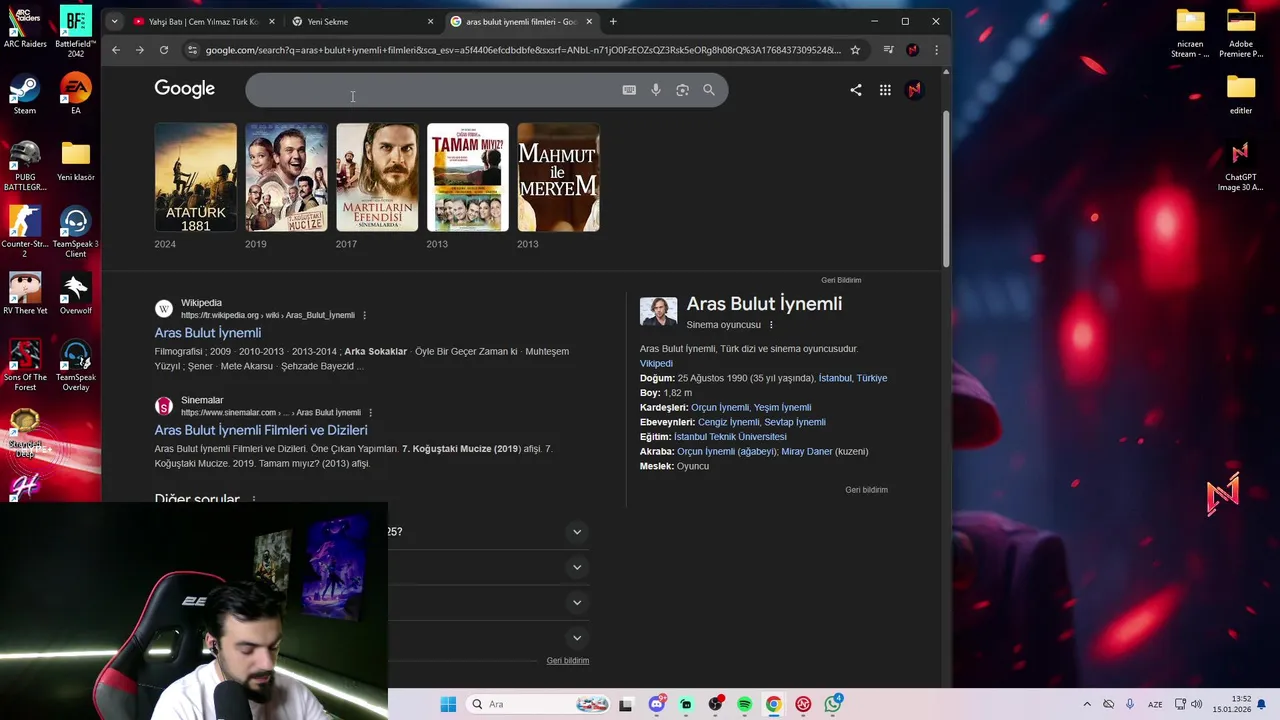Open Yeşim İynemli sibling link
The height and width of the screenshot is (720, 1280).
(x=783, y=408)
